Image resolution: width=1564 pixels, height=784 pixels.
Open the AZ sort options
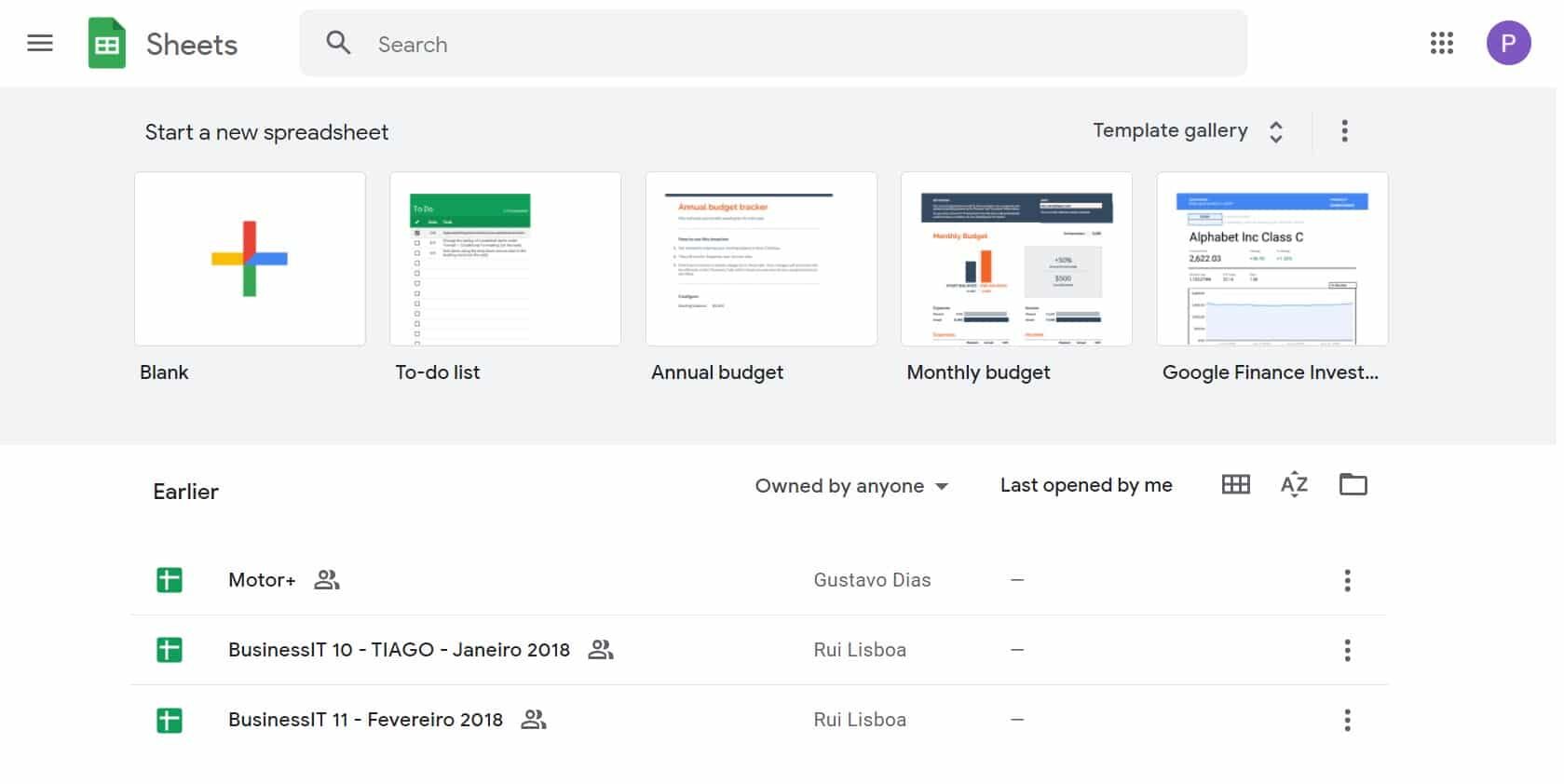pyautogui.click(x=1294, y=484)
